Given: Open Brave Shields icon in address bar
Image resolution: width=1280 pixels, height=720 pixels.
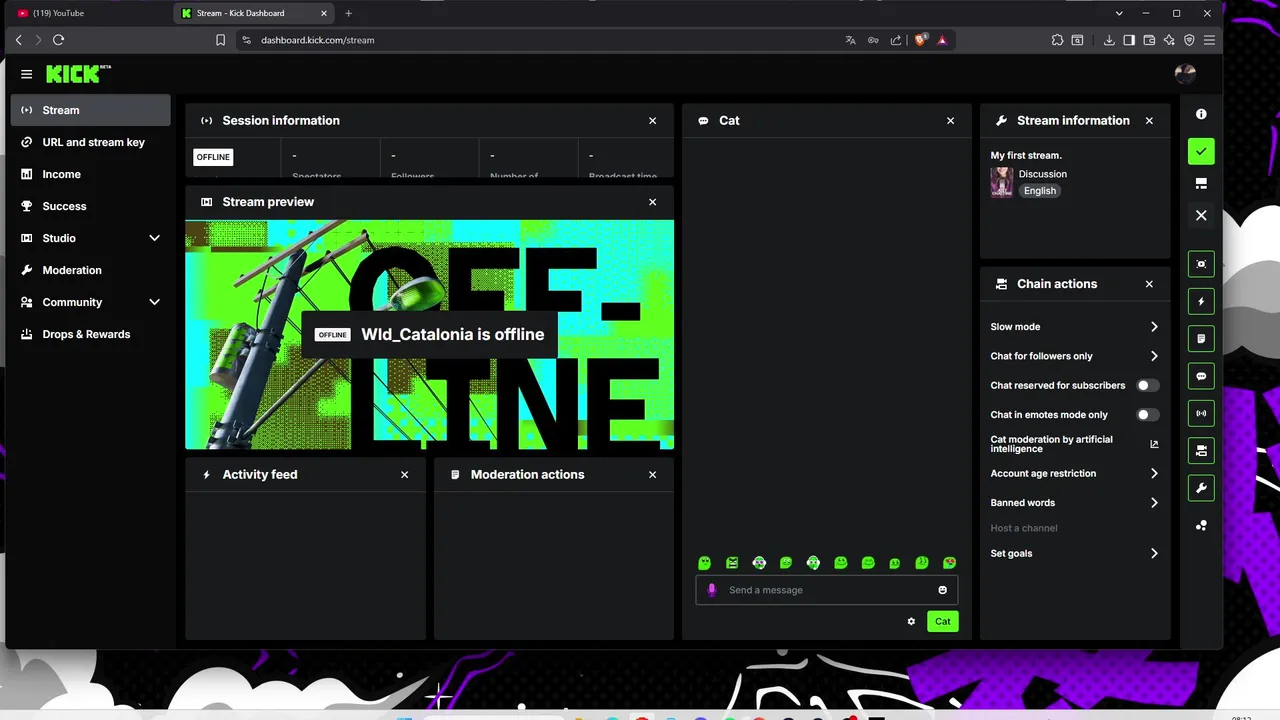Looking at the screenshot, I should [921, 40].
